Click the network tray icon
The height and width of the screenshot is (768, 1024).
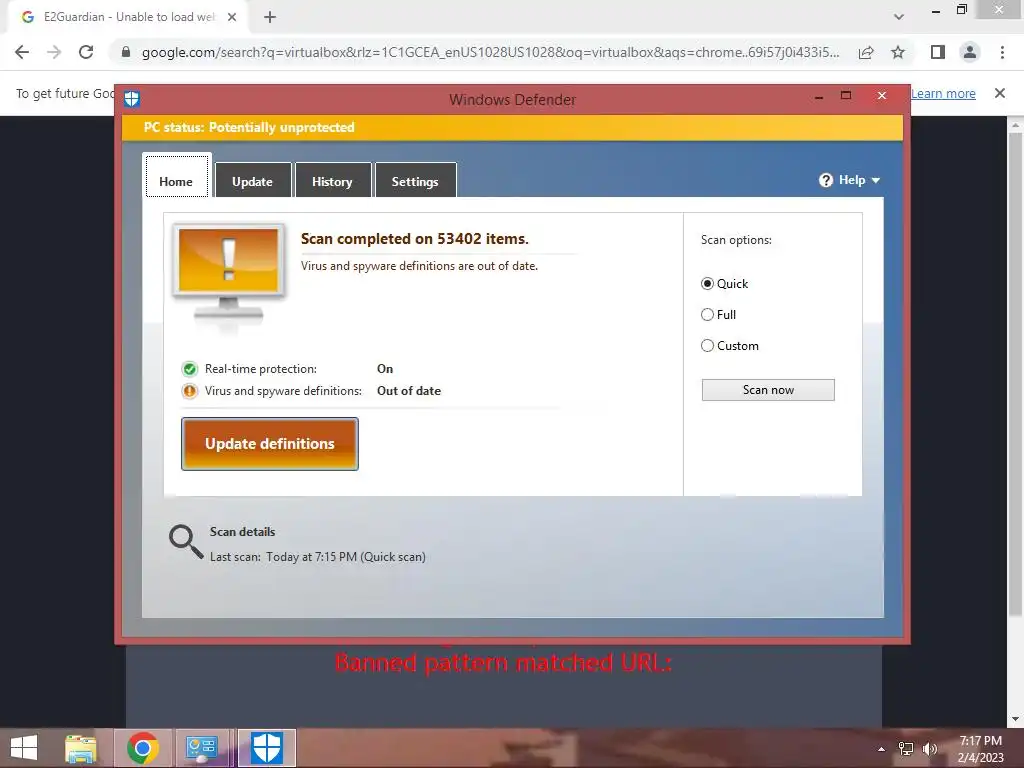pos(906,749)
